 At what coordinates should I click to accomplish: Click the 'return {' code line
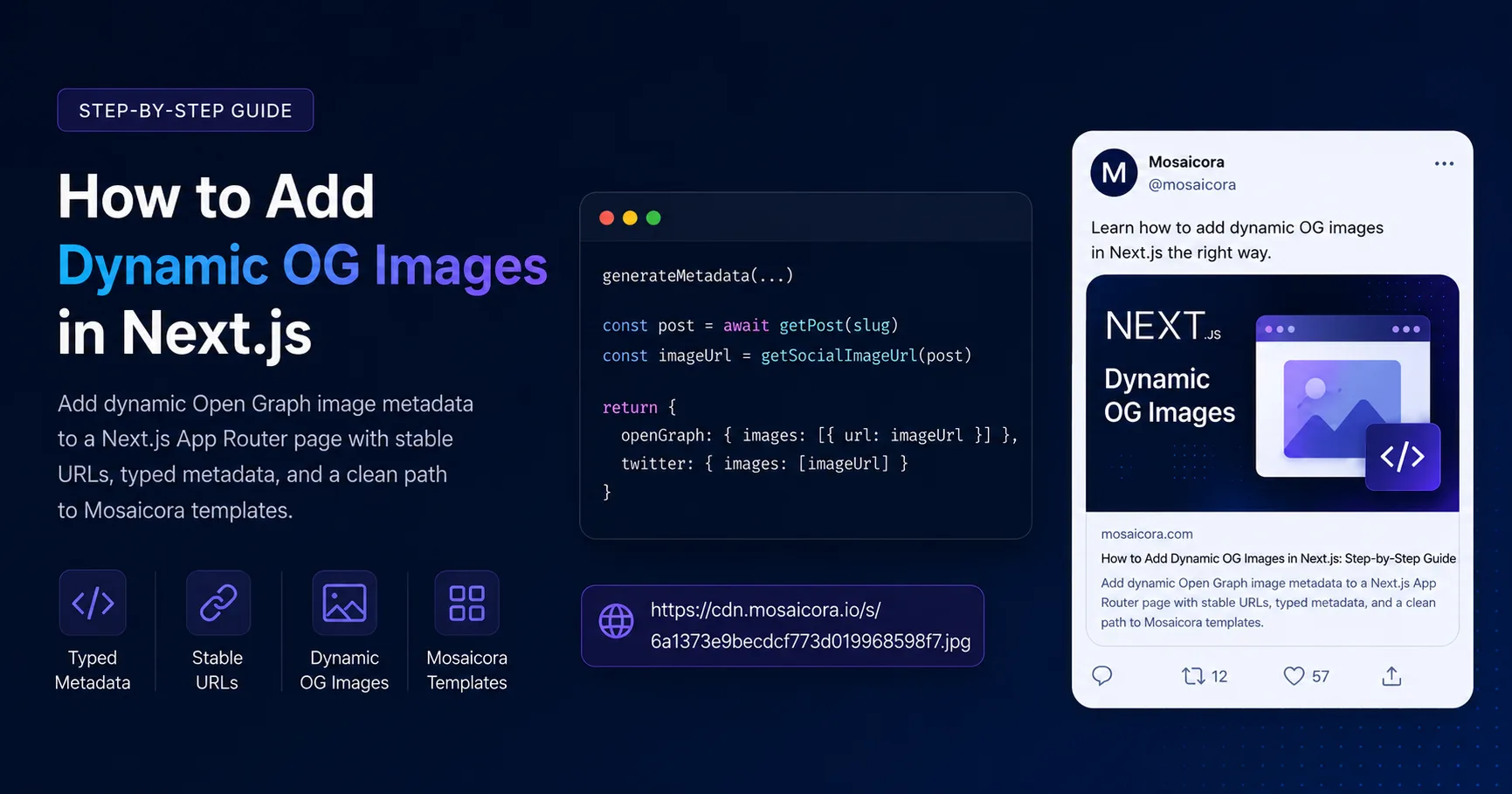click(639, 407)
